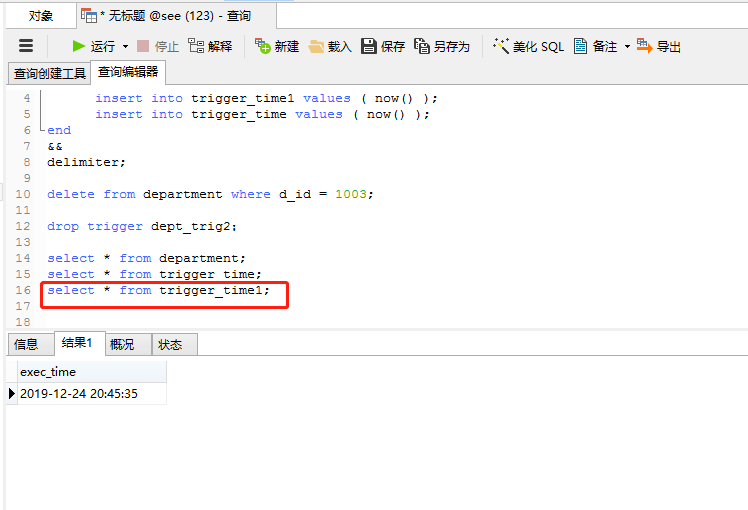Click the Beautify SQL (美化 SQL) wand icon

tap(501, 46)
